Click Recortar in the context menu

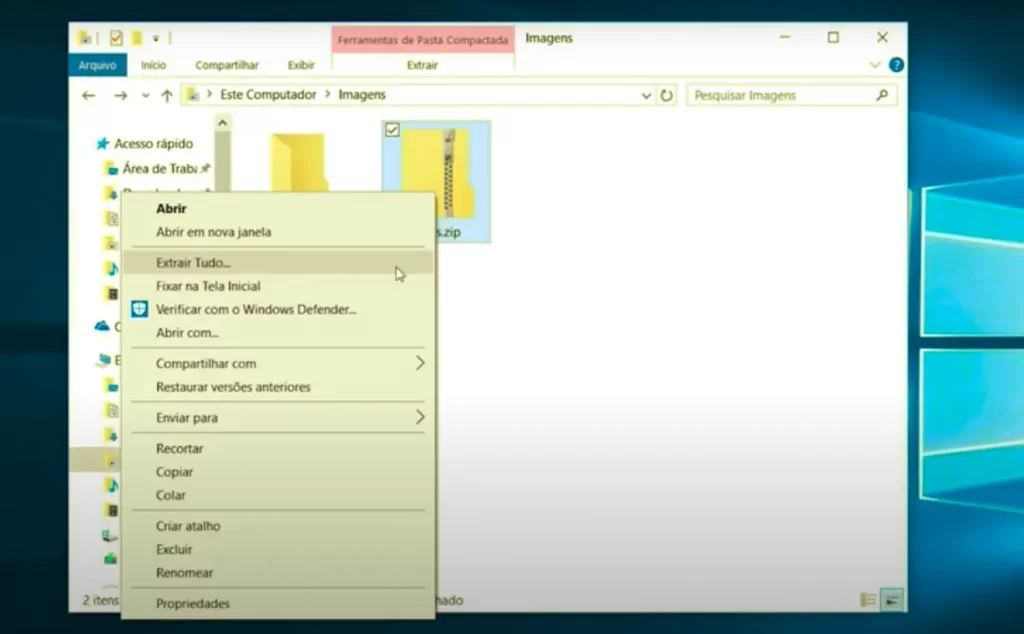[x=180, y=449]
